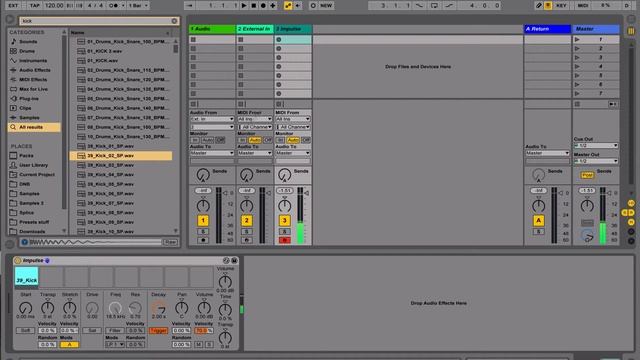Open Impulse filter Mode LP 1 dropdown
This screenshot has height=360, width=640.
(x=115, y=345)
